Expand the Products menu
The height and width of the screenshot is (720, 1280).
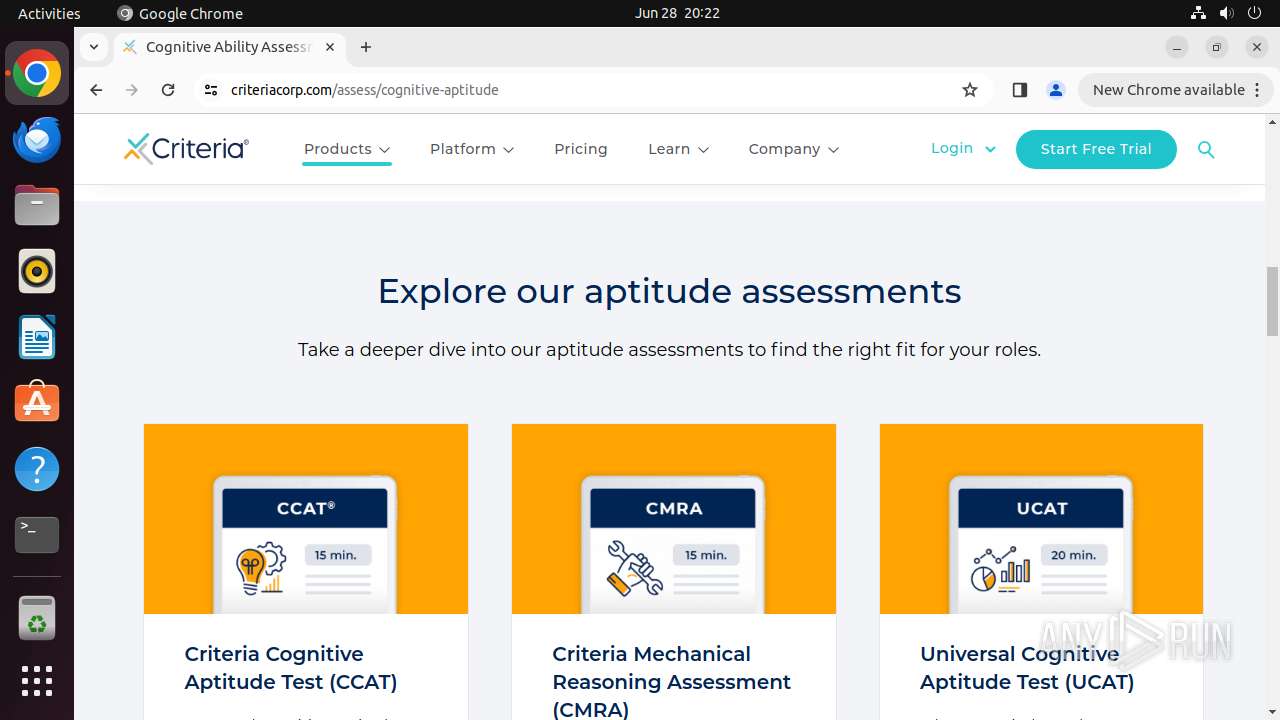click(x=347, y=149)
